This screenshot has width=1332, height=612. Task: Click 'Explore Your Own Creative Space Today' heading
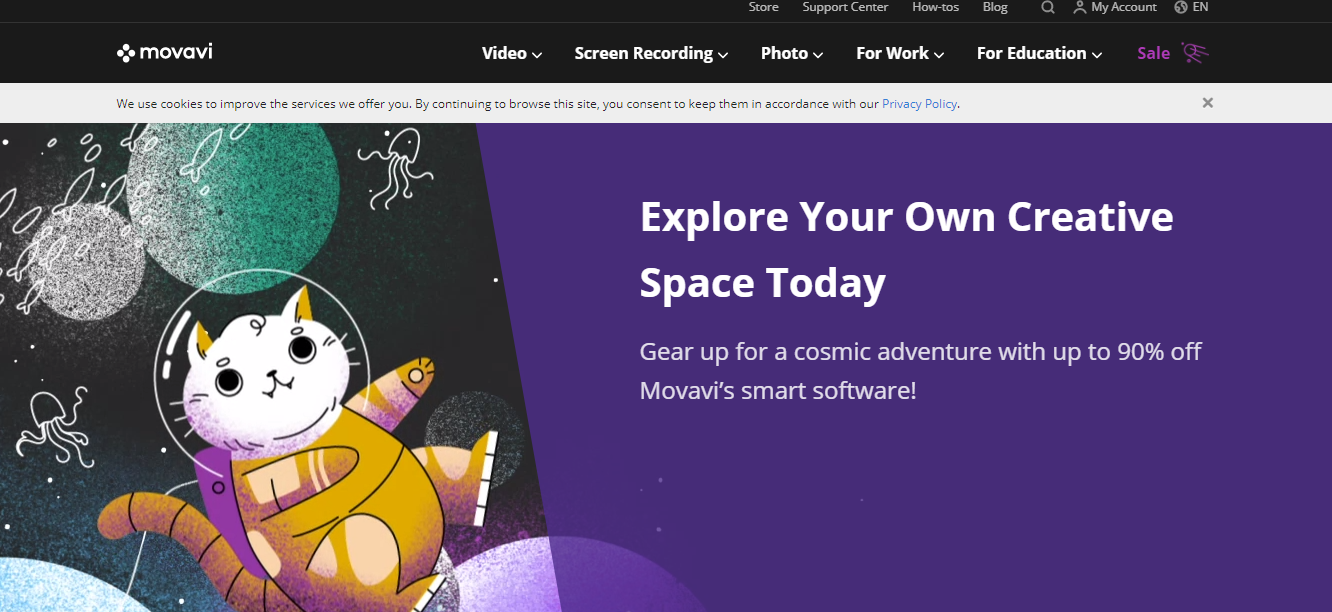[x=906, y=250]
